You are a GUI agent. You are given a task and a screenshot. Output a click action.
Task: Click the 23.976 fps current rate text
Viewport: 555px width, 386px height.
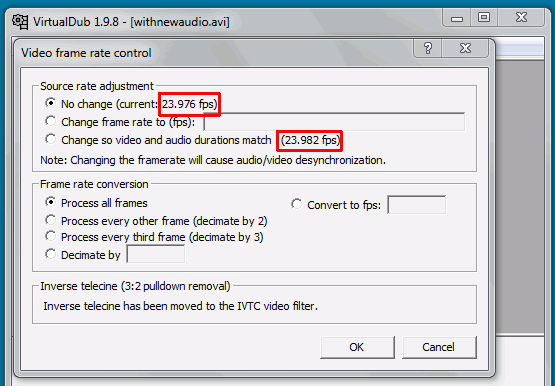tap(189, 104)
